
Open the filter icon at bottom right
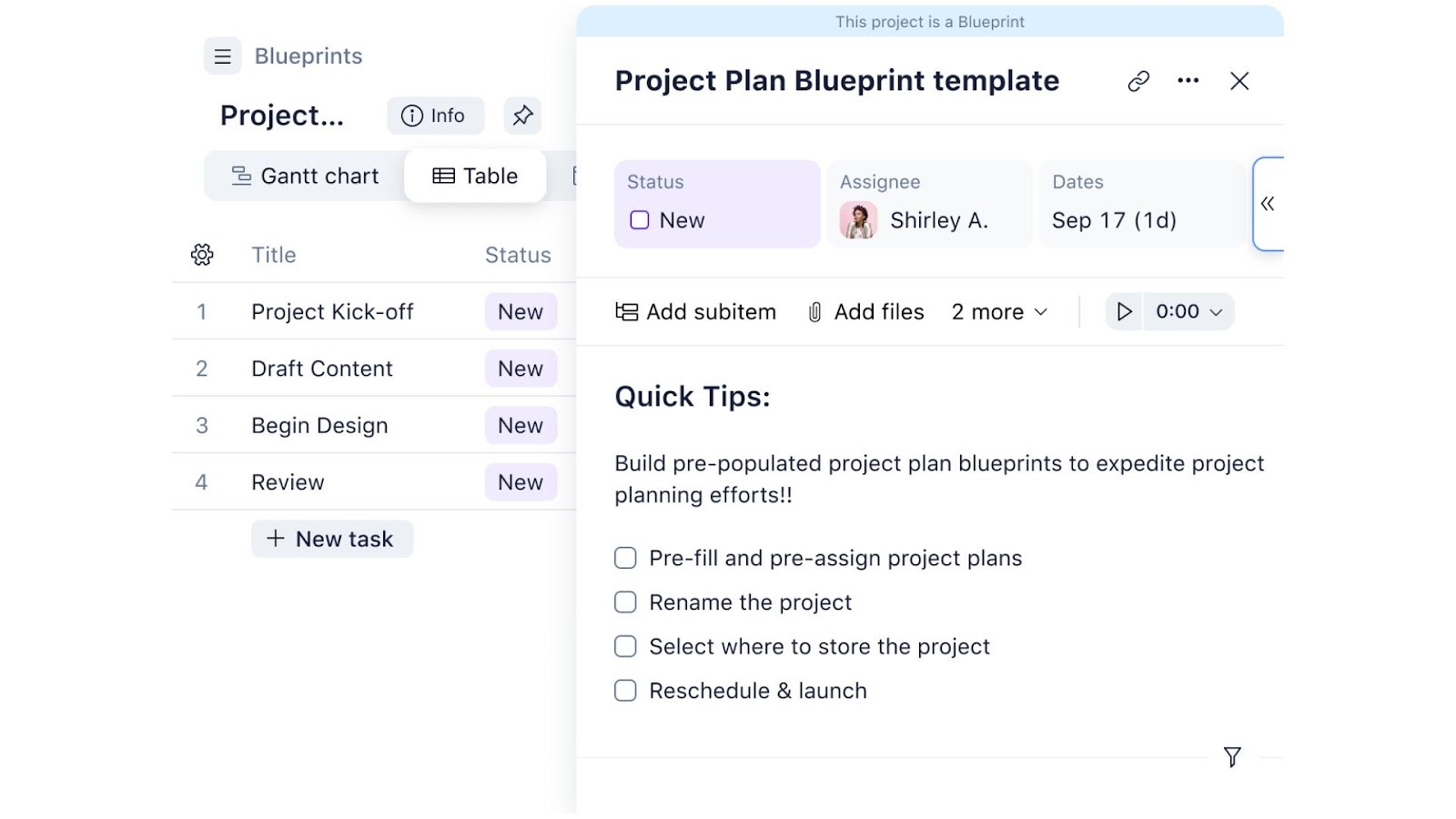coord(1232,756)
